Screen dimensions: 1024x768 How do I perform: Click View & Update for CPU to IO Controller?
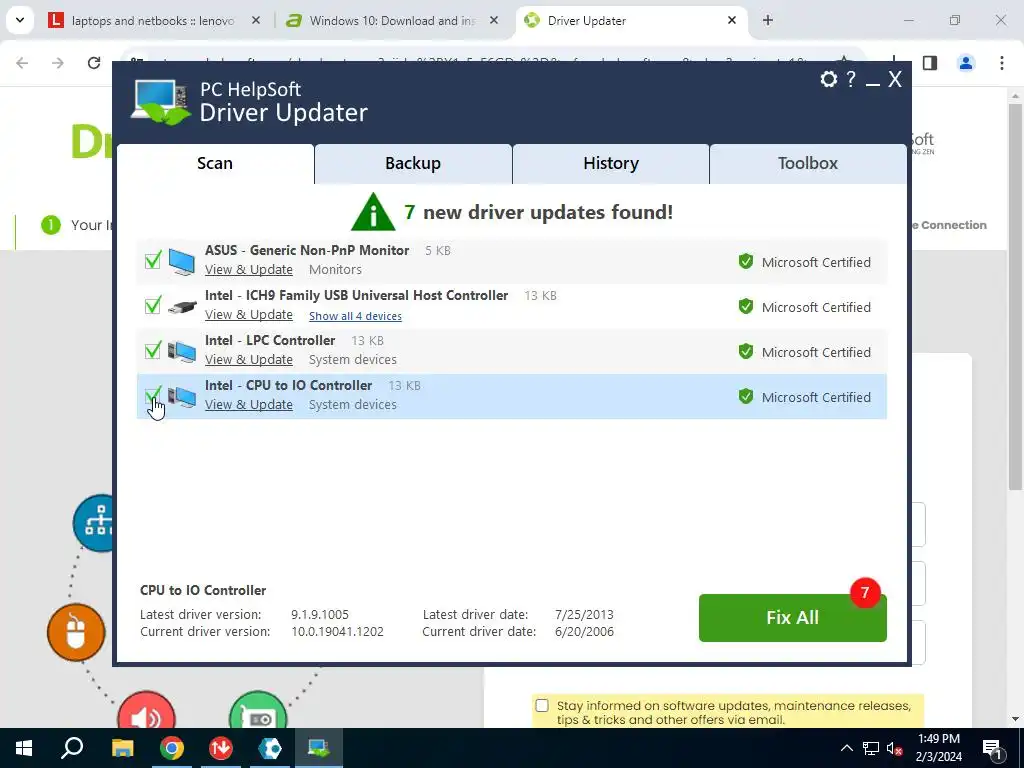(249, 405)
